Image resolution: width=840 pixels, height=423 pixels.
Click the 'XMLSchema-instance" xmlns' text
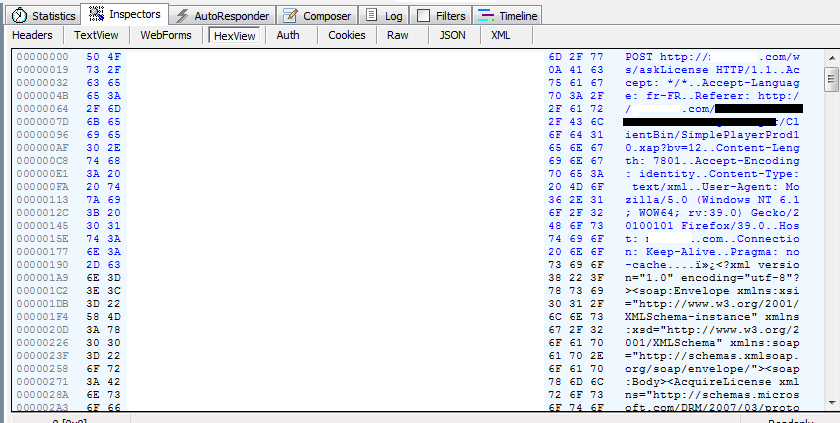click(712, 316)
